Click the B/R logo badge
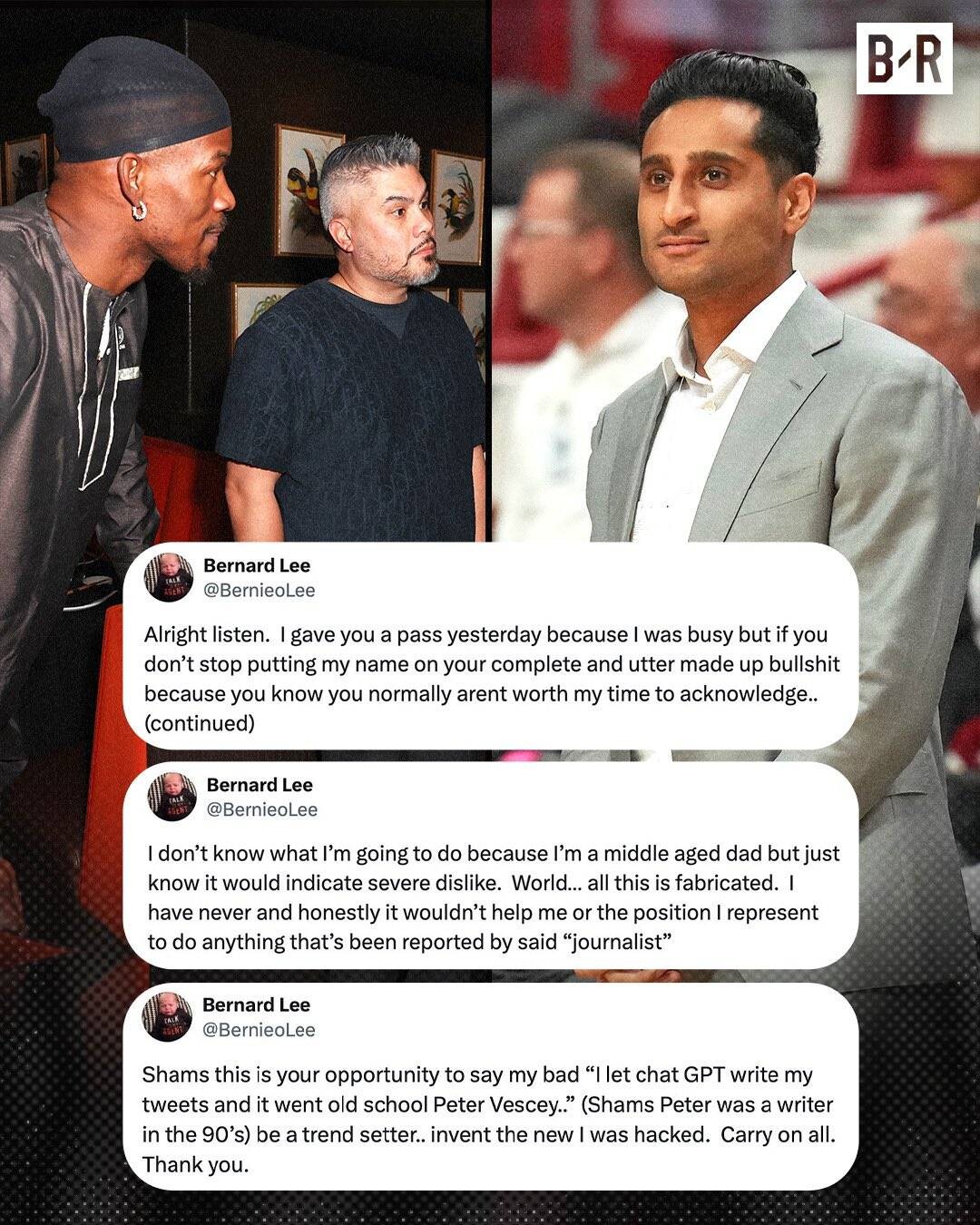Viewport: 980px width, 1225px height. [904, 59]
